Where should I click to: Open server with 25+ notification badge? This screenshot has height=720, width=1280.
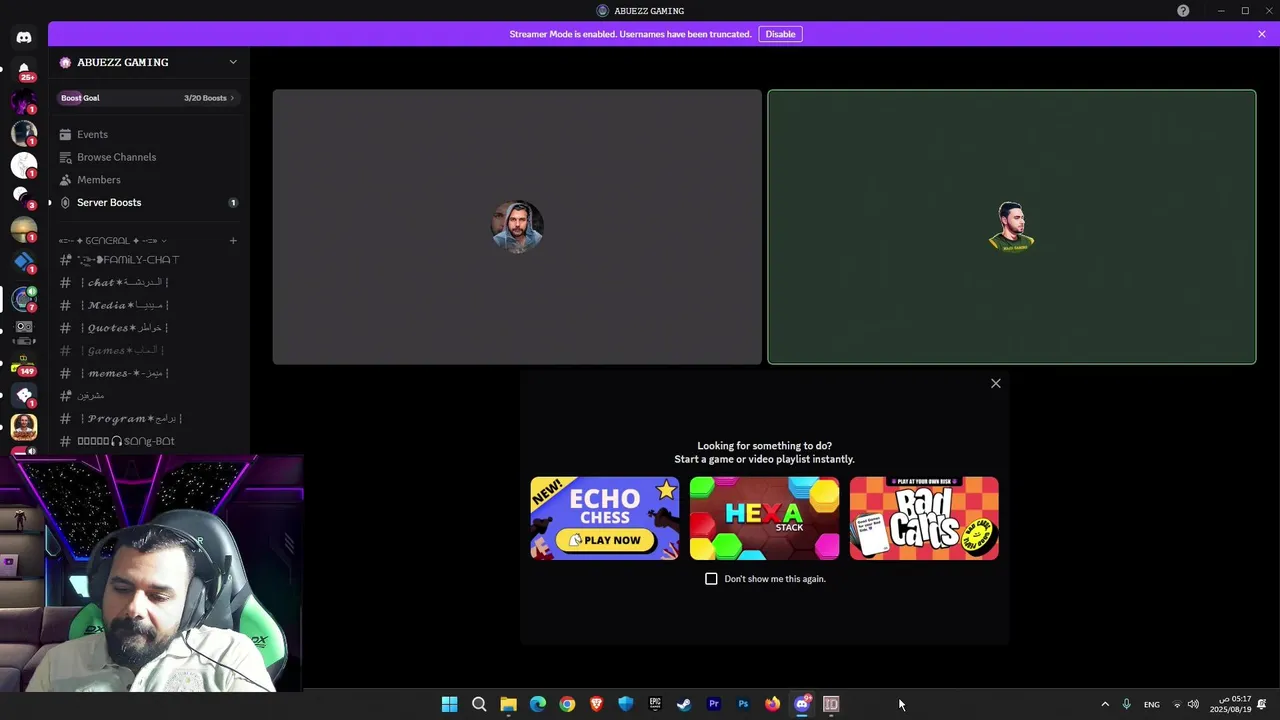click(x=24, y=71)
